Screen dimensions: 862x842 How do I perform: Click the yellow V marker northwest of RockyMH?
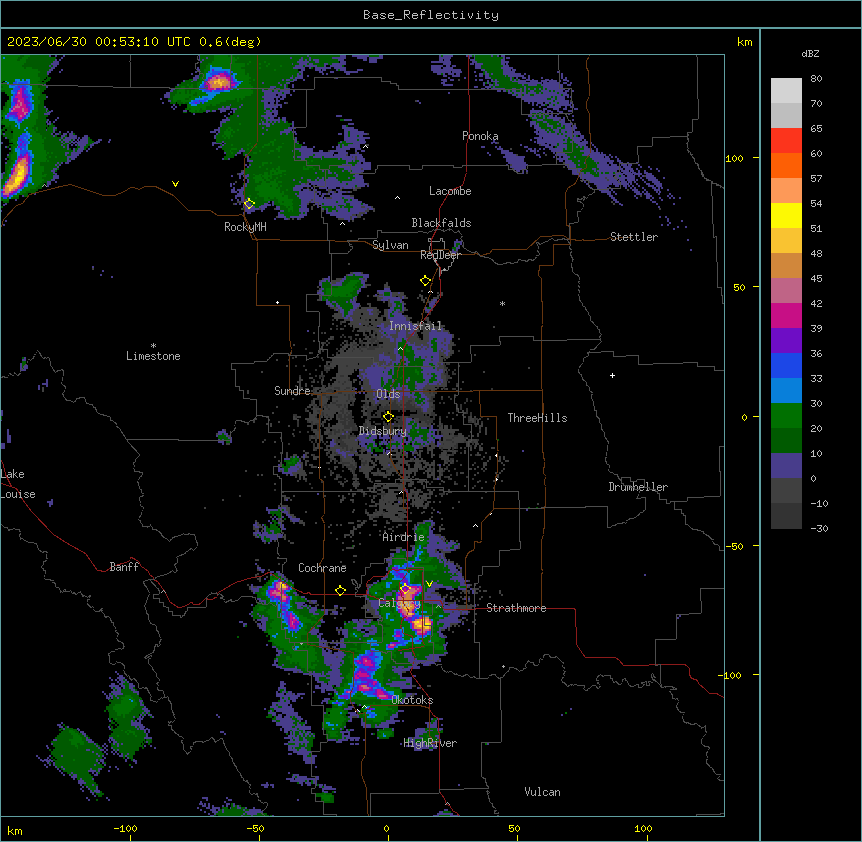(x=175, y=184)
